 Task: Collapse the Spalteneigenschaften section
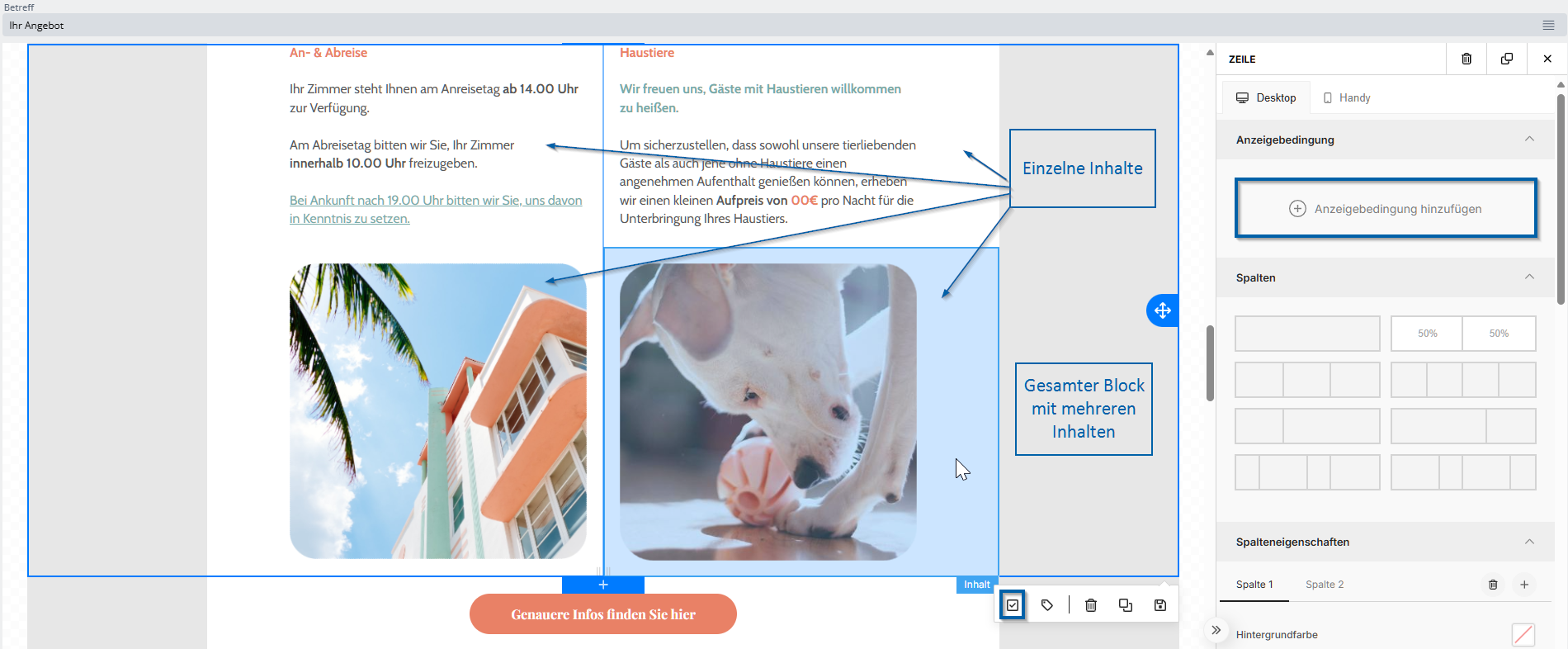point(1529,542)
